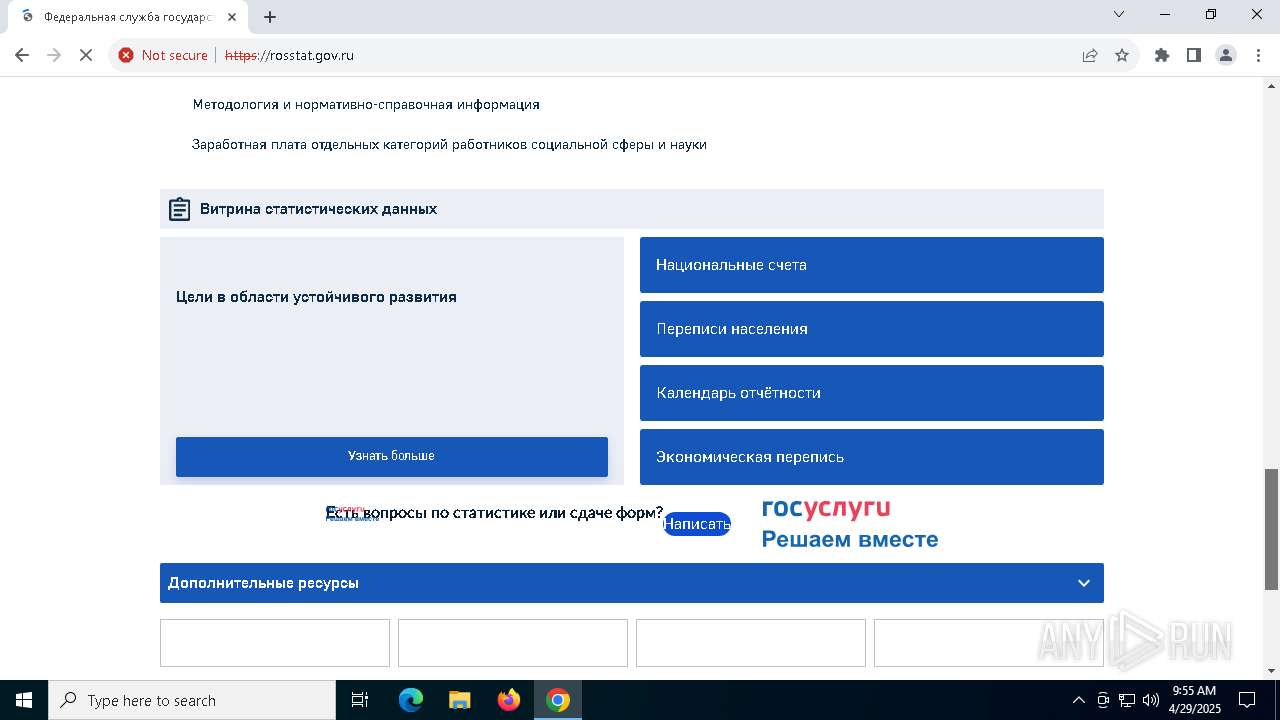Click Есть вопросы по статистике text

(494, 513)
